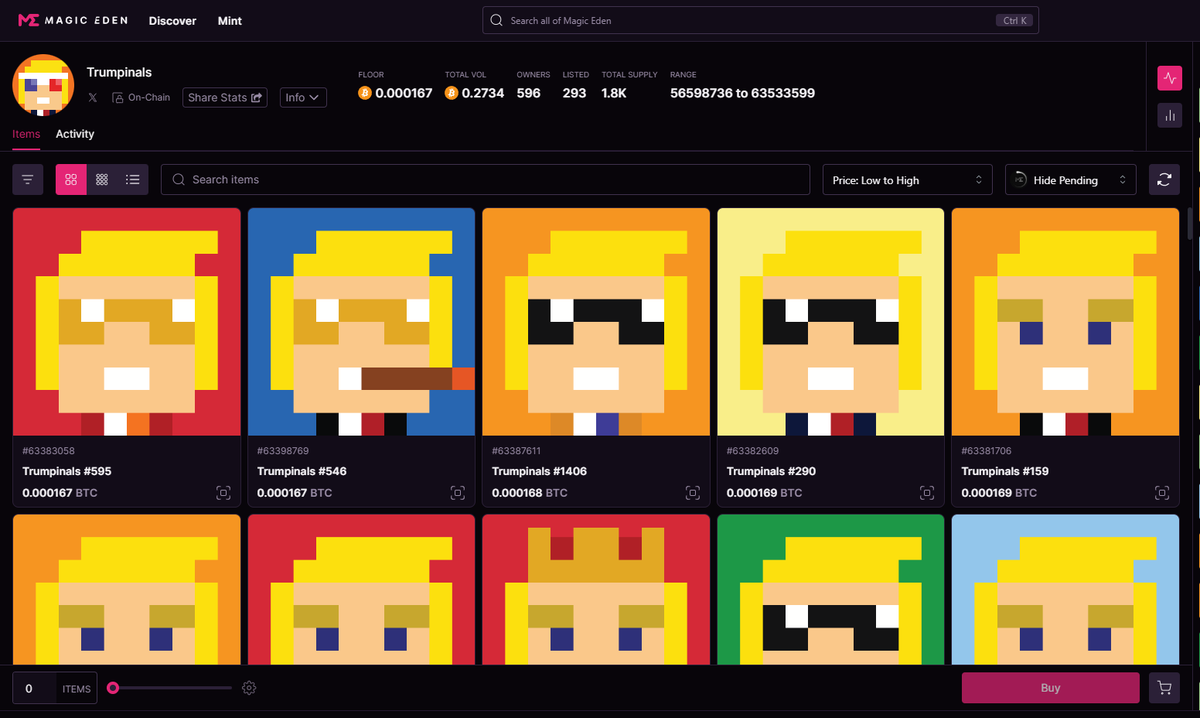
Task: Click the X (Twitter) icon under Trumpinals
Action: coord(93,97)
